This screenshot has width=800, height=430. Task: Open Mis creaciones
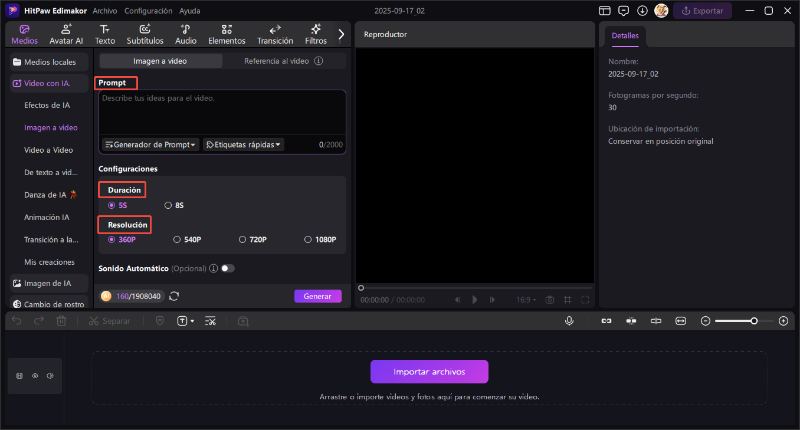coord(49,262)
